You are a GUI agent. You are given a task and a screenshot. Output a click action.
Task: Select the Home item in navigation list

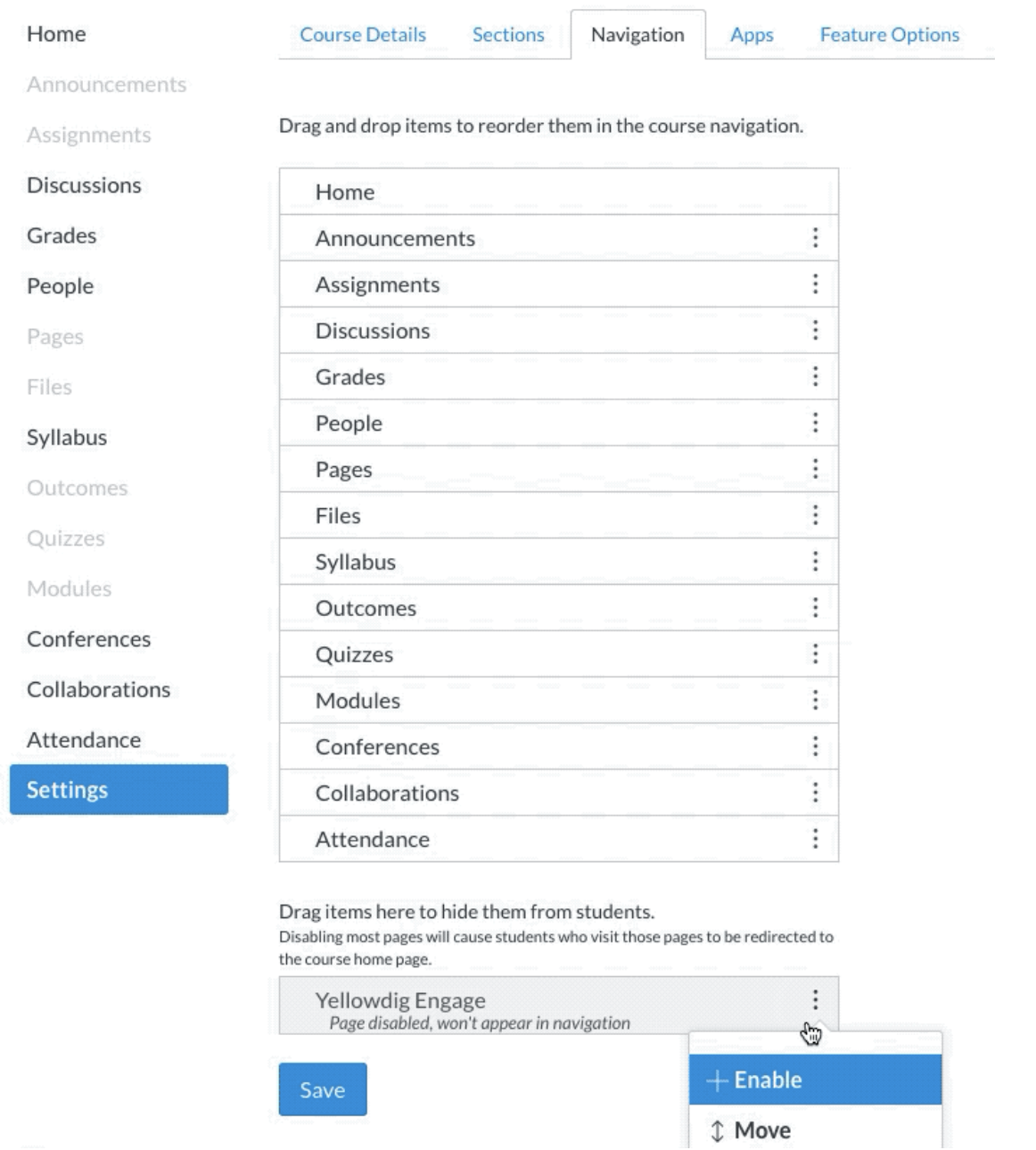tap(559, 192)
